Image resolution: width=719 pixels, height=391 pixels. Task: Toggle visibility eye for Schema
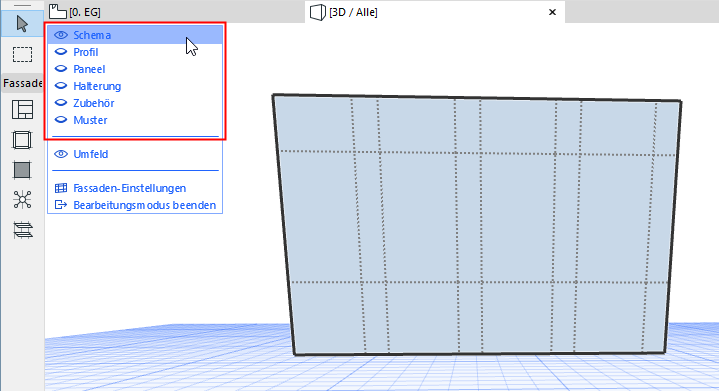[x=61, y=35]
